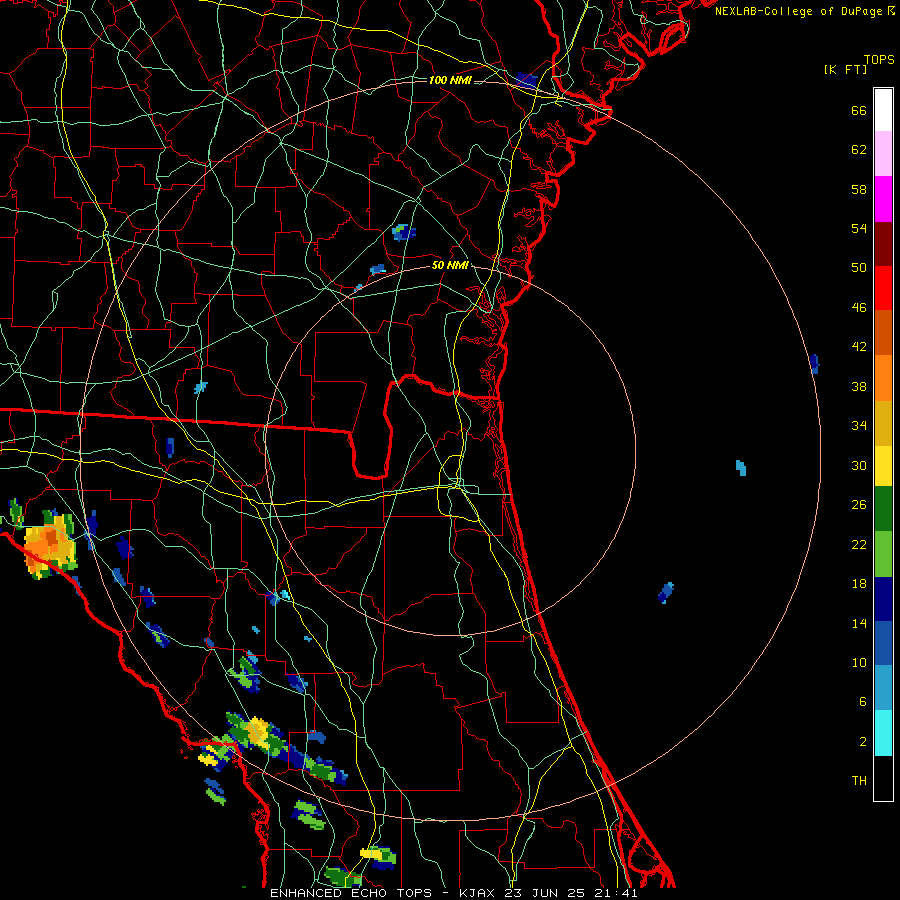Click the 50 NMI range ring label
The width and height of the screenshot is (900, 900).
pos(451,265)
